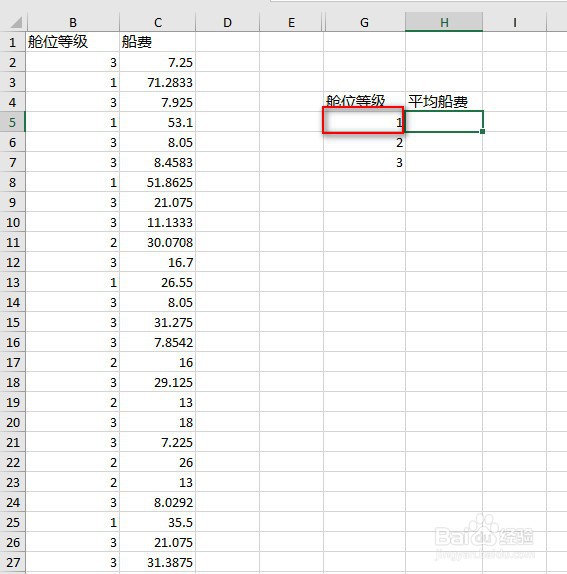The image size is (567, 574).
Task: Click the active cell H5
Action: [444, 122]
